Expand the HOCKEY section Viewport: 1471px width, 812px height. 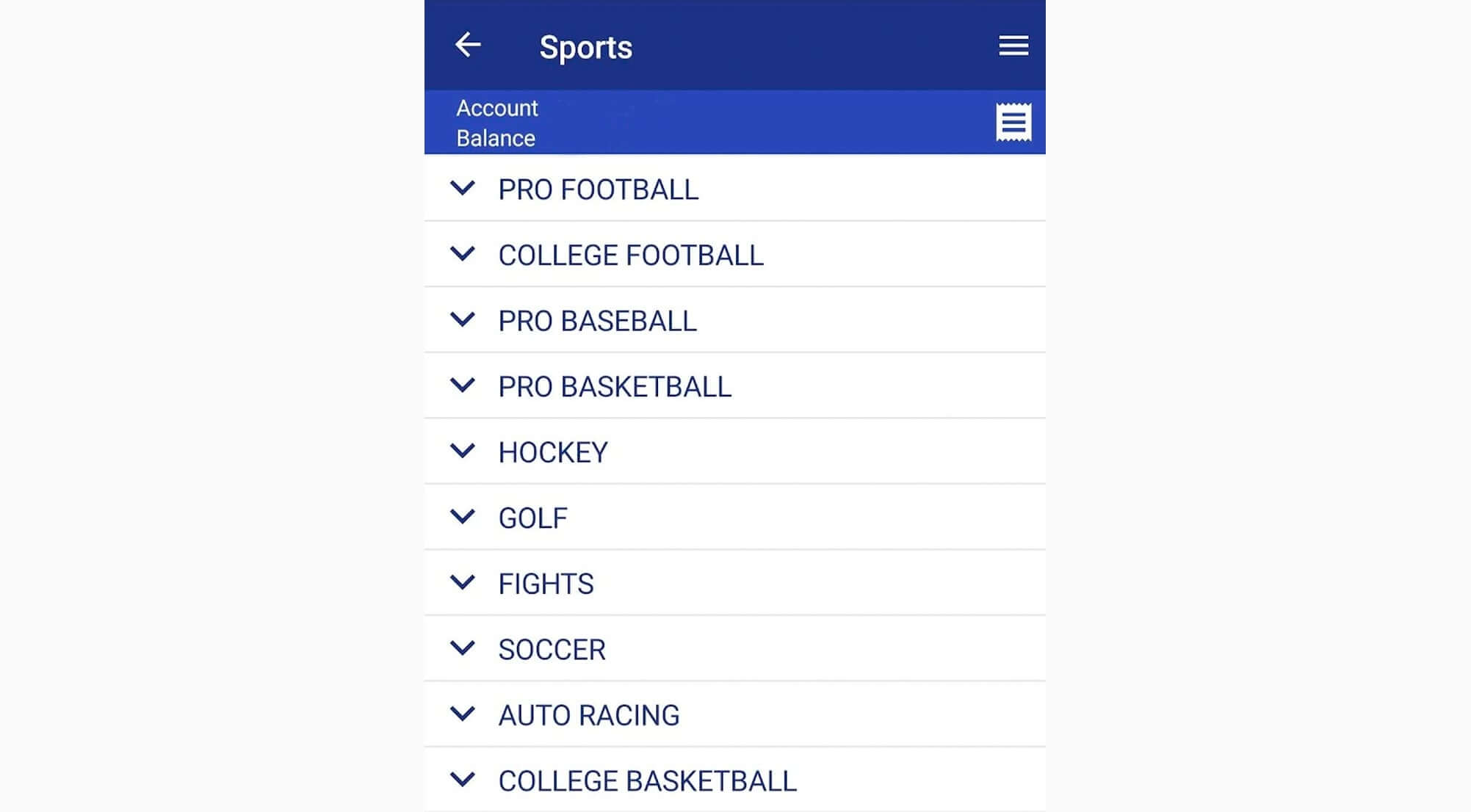pyautogui.click(x=463, y=452)
